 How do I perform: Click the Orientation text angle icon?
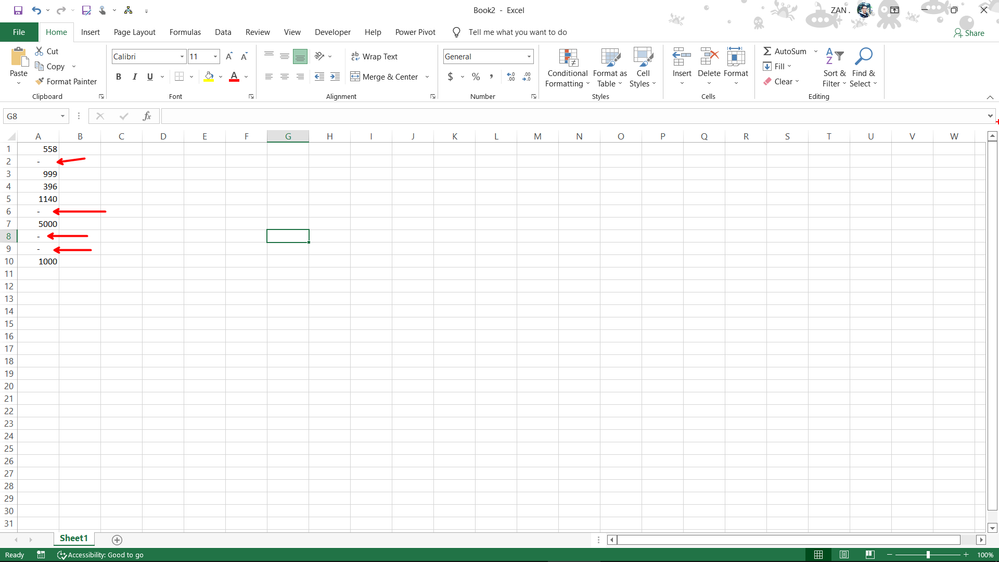click(319, 57)
